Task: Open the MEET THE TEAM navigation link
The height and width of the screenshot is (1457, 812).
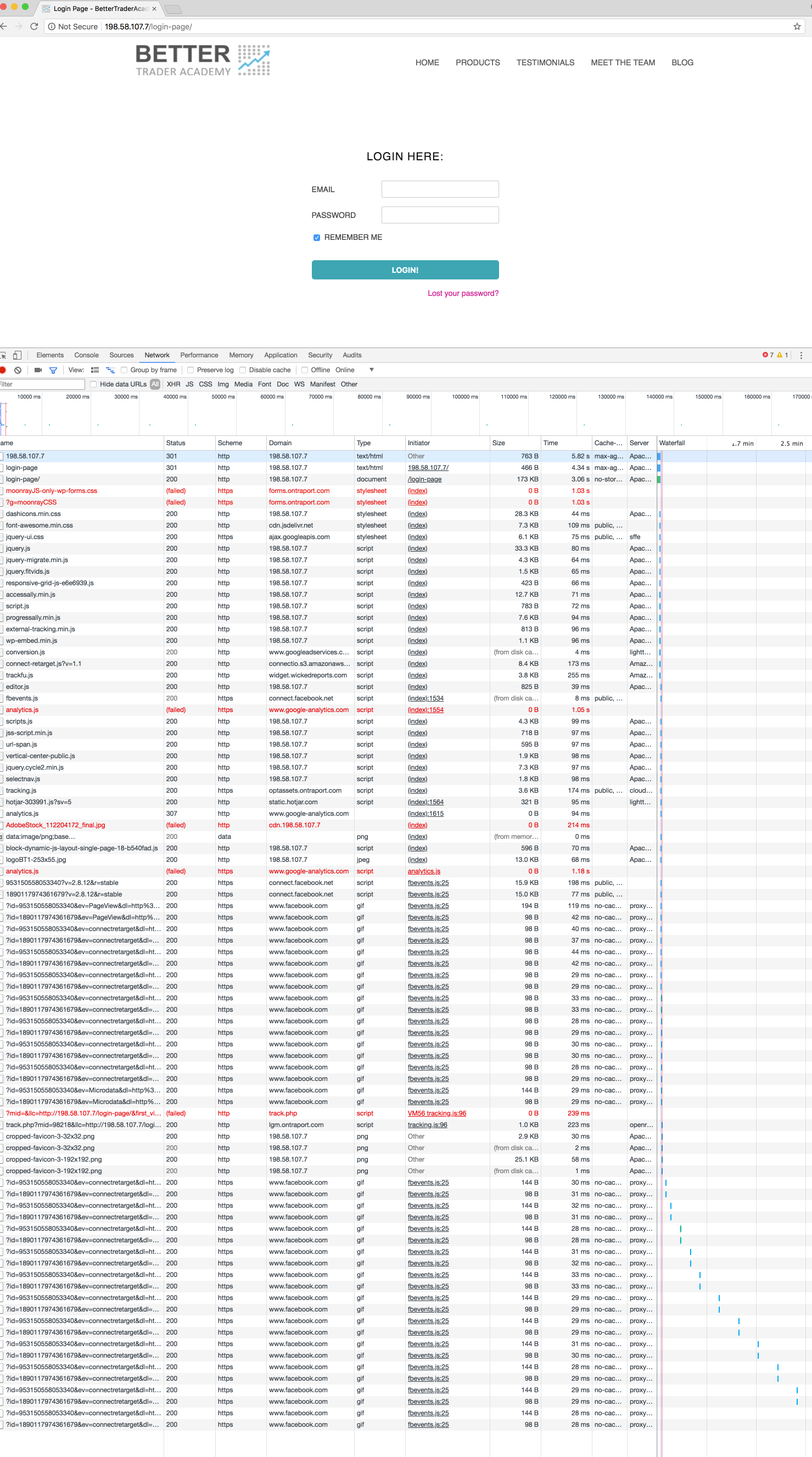Action: click(x=623, y=63)
